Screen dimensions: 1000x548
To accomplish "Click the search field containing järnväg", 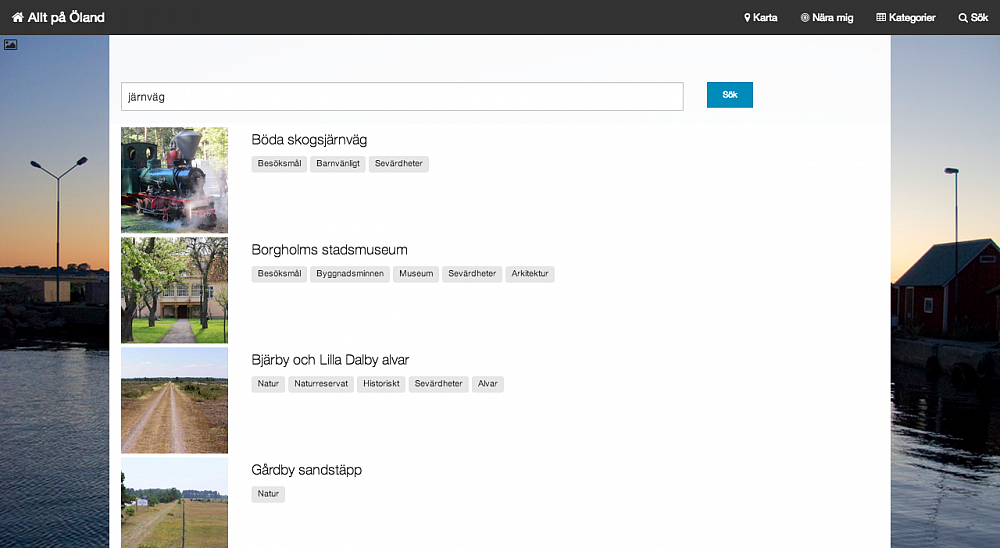I will pyautogui.click(x=402, y=96).
